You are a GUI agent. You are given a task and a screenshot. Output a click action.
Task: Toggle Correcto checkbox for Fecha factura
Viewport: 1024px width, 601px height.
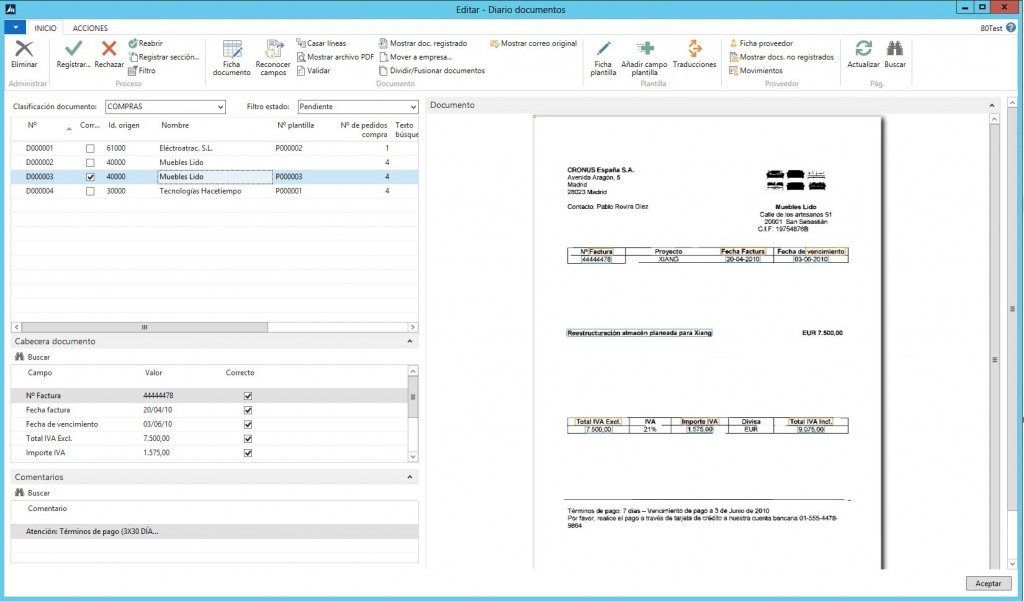248,410
